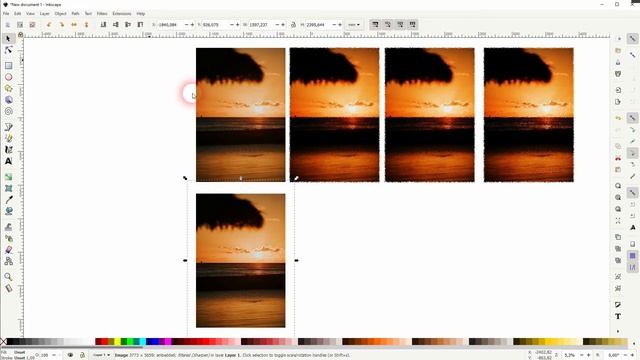Select the Calligraphy tool

tap(8, 150)
